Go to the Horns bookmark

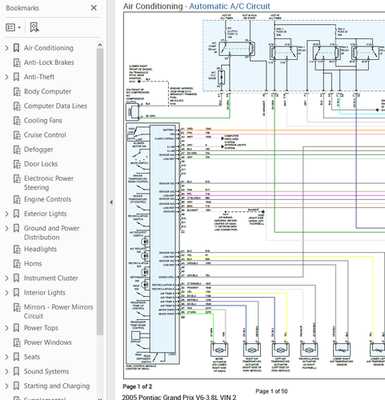(33, 264)
